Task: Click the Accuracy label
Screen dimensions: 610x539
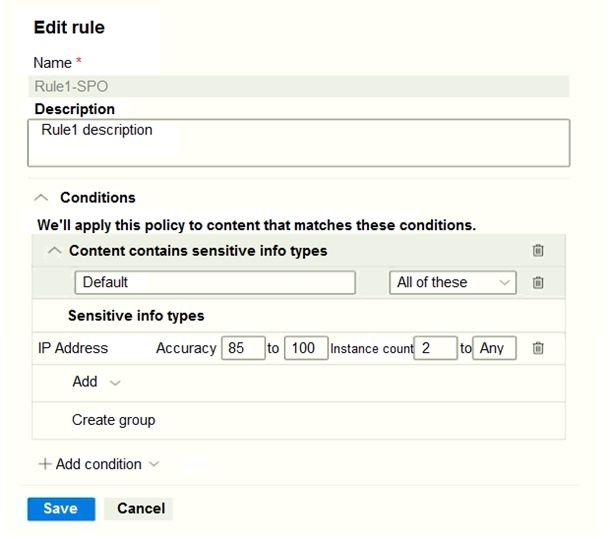Action: coord(186,348)
